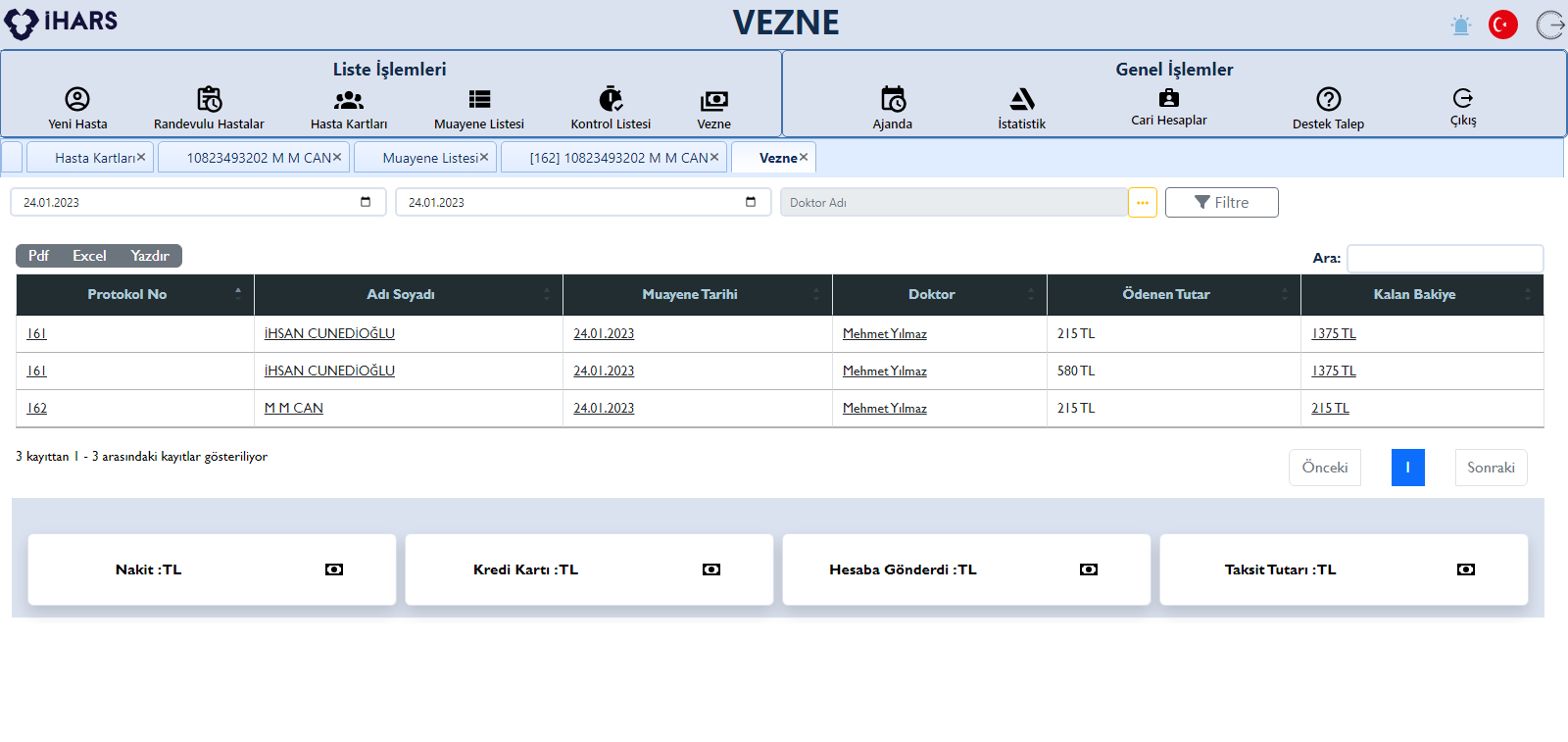Open Cari Hesaplar icon

tap(1168, 98)
